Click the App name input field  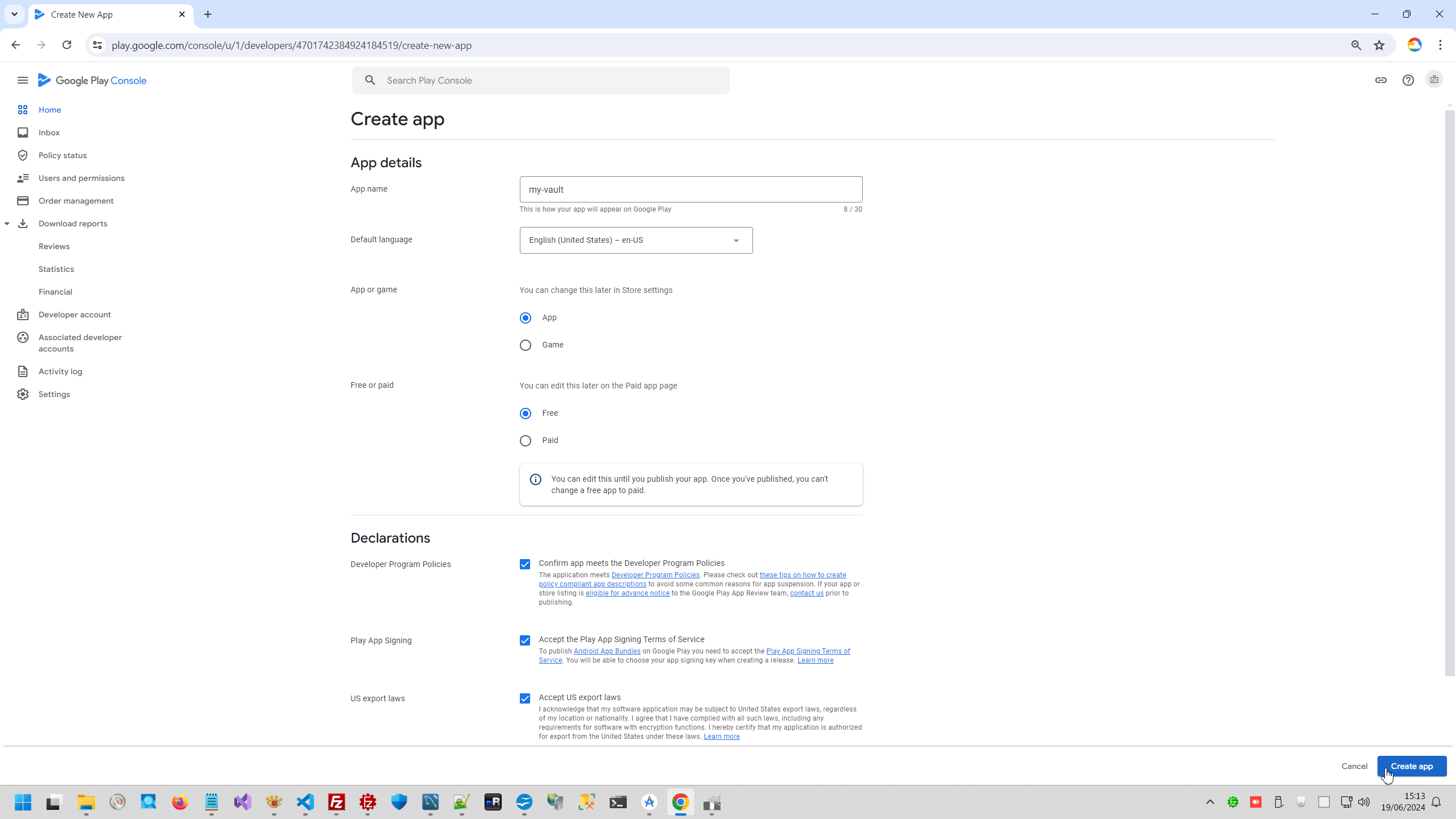point(690,189)
